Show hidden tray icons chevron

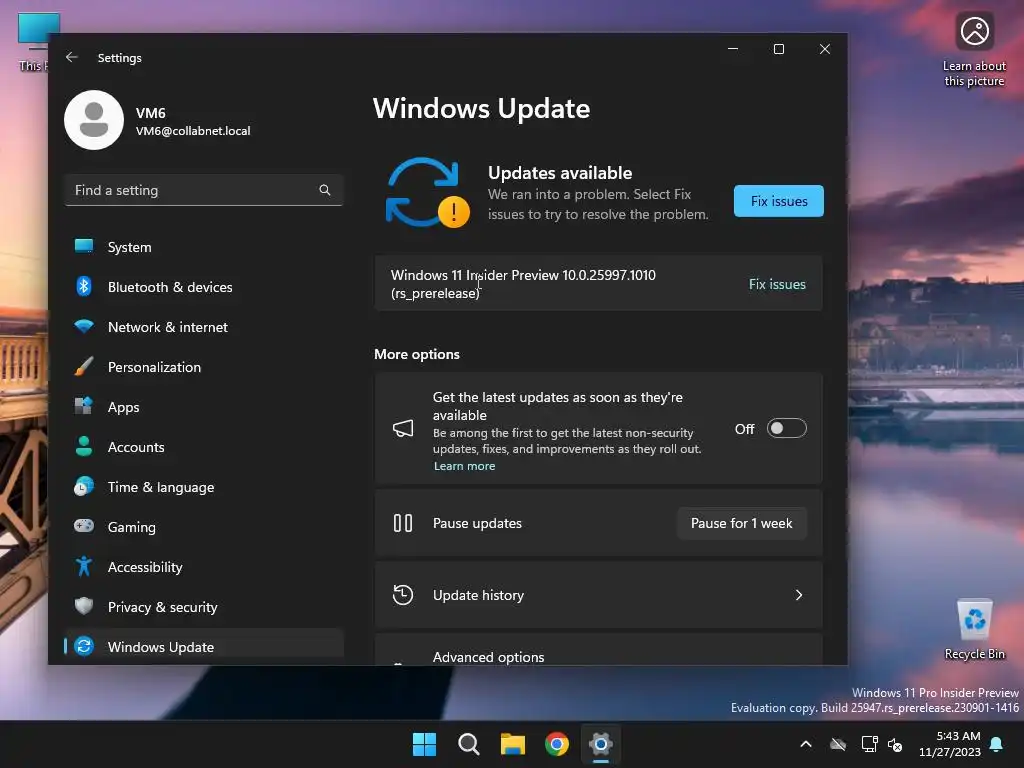click(806, 744)
